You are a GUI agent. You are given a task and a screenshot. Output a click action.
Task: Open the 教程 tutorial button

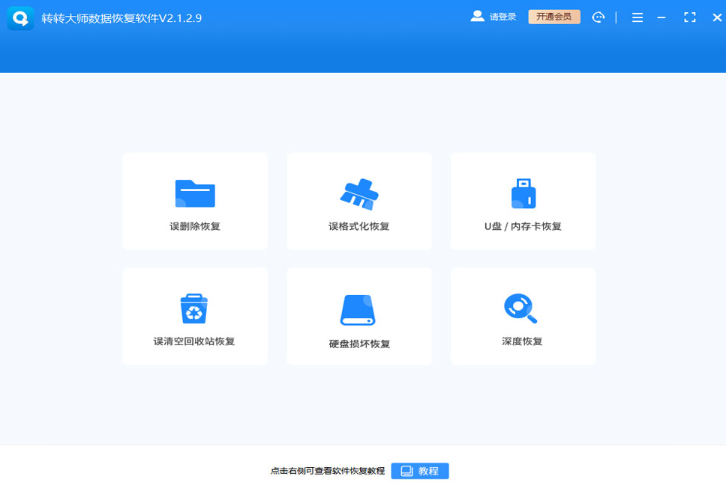[x=420, y=471]
